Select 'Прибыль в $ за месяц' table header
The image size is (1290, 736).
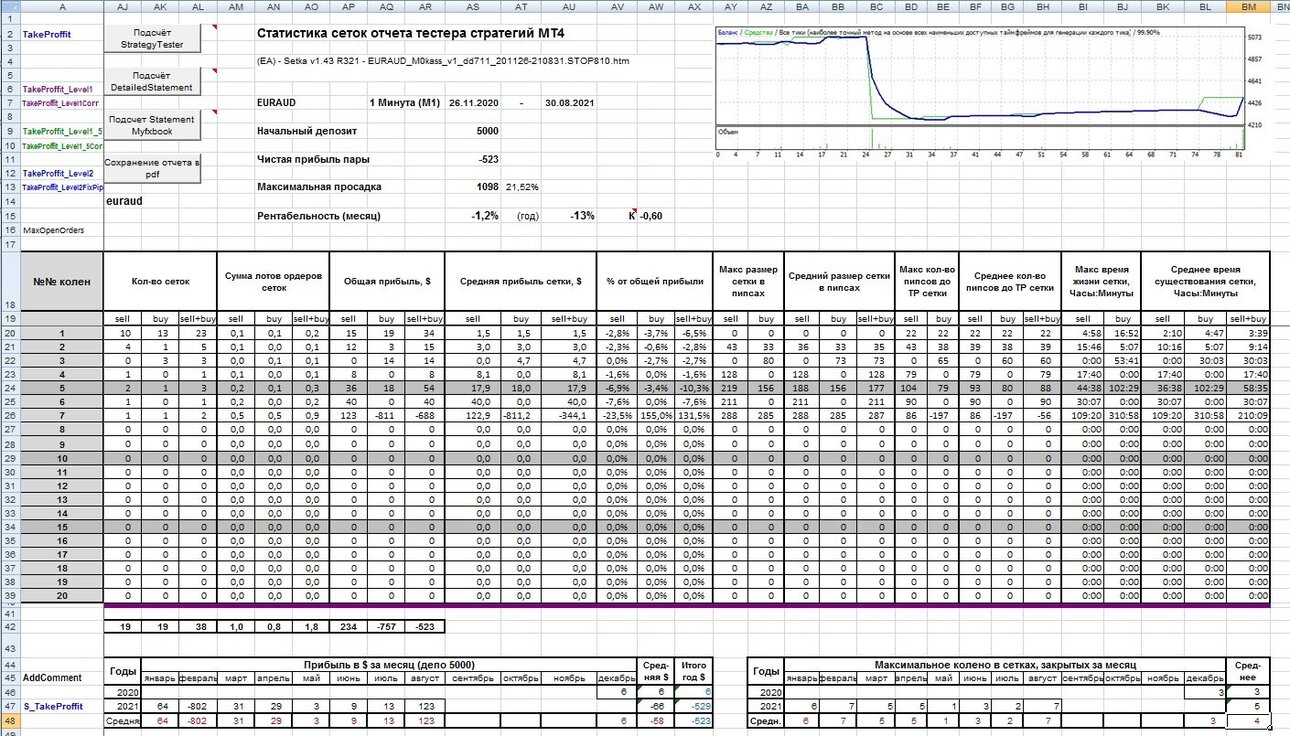point(387,663)
